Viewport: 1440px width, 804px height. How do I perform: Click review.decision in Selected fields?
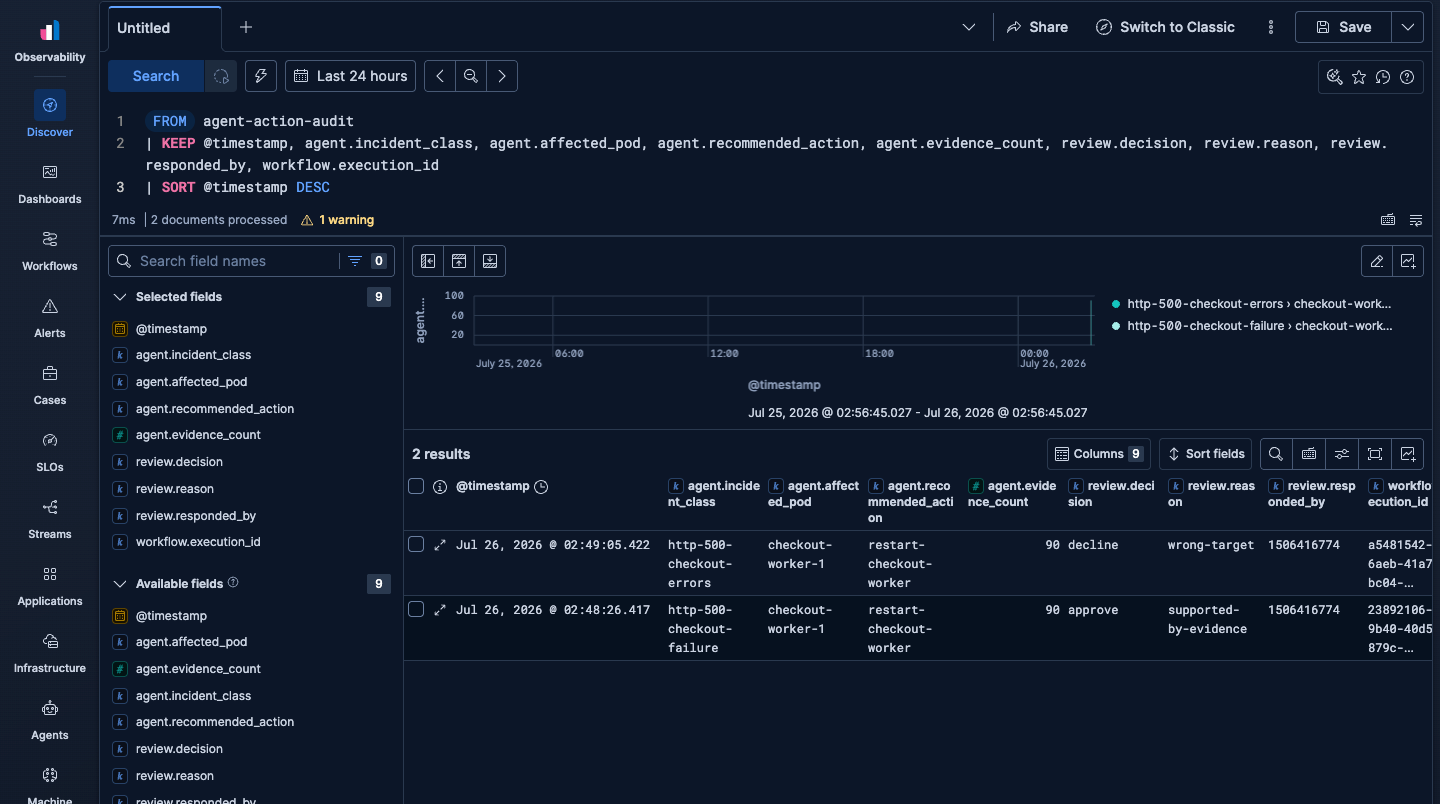(x=179, y=462)
